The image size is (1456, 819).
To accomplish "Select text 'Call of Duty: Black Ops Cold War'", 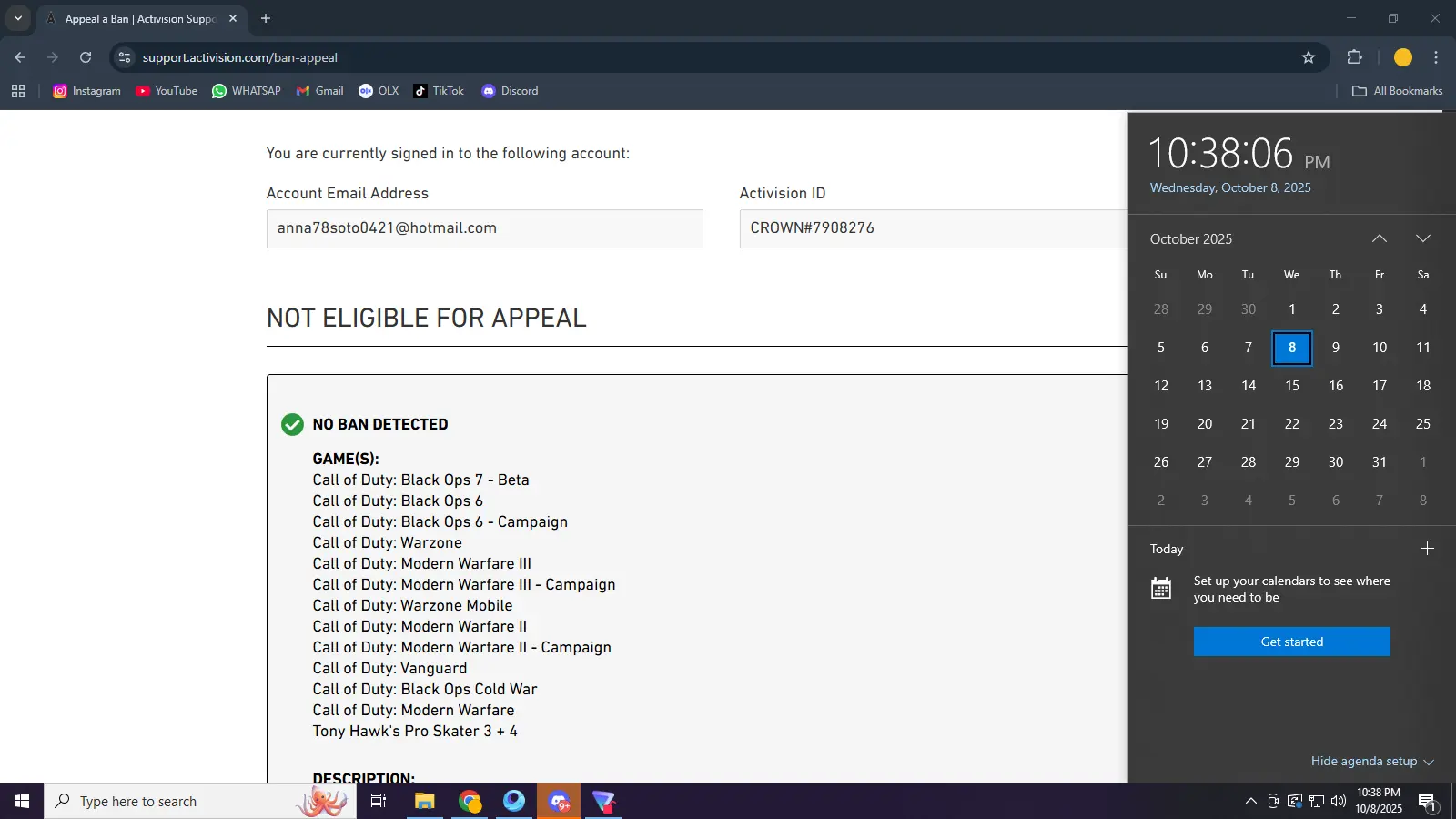I will 425,690.
